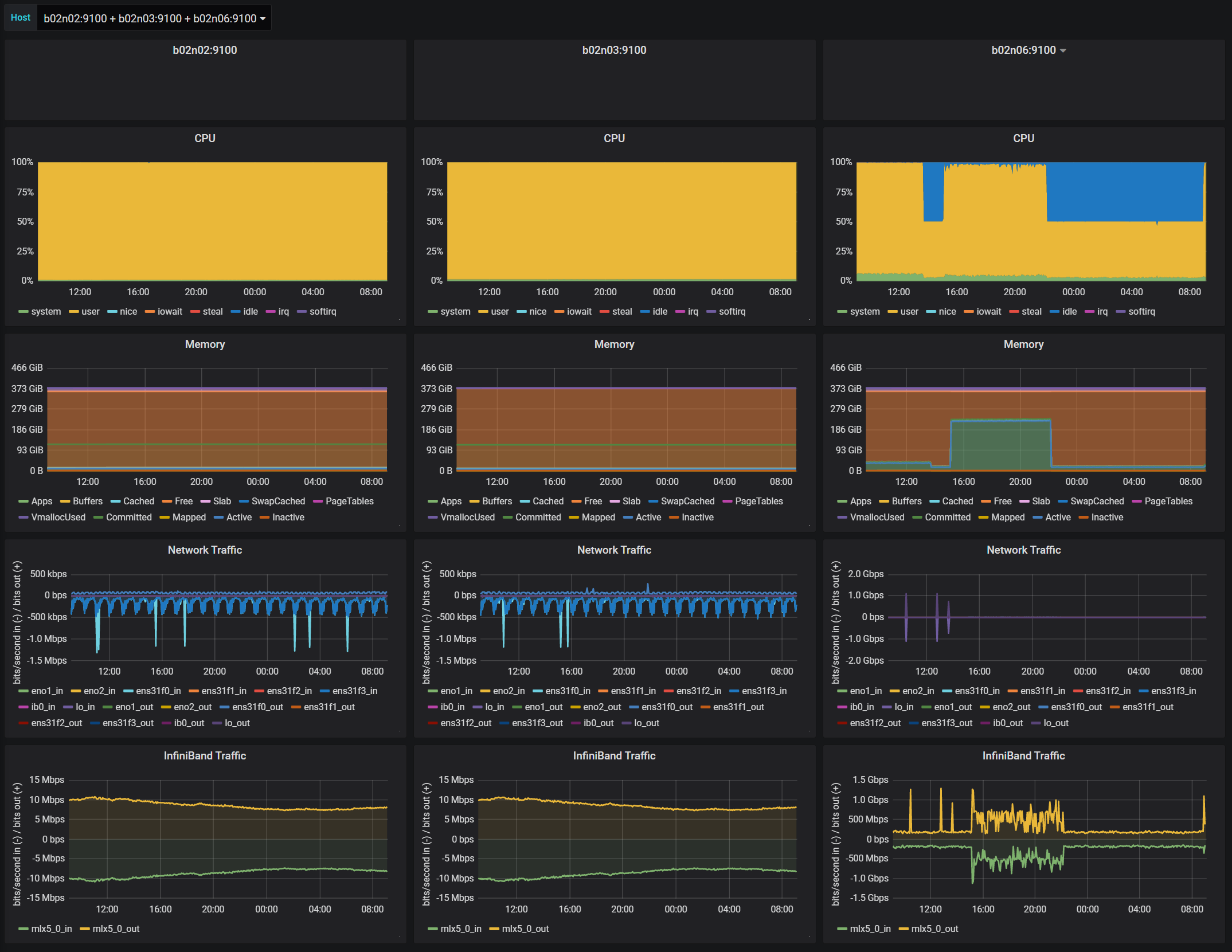Toggle Committed series in b02n03 Memory legend

[538, 517]
